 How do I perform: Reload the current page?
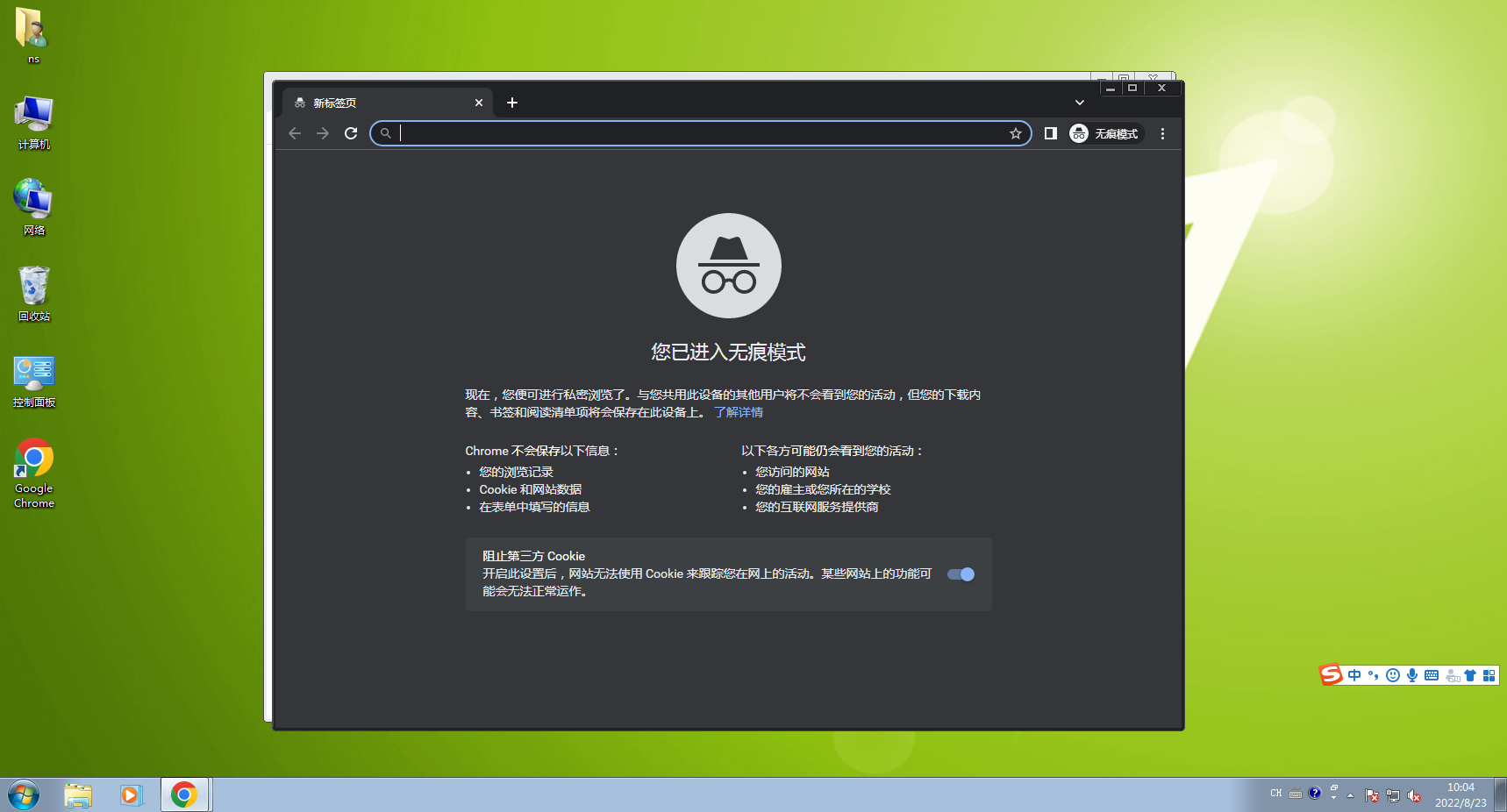point(351,133)
